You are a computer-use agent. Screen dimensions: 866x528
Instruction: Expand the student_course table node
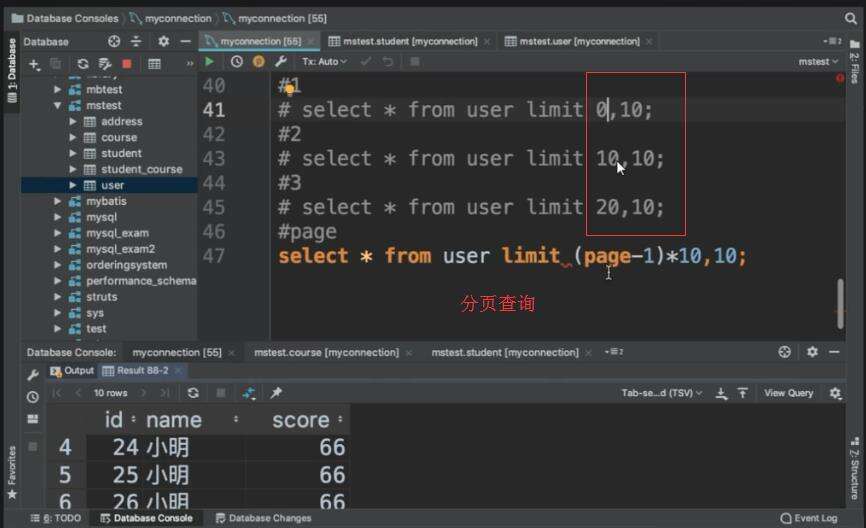[x=73, y=170]
